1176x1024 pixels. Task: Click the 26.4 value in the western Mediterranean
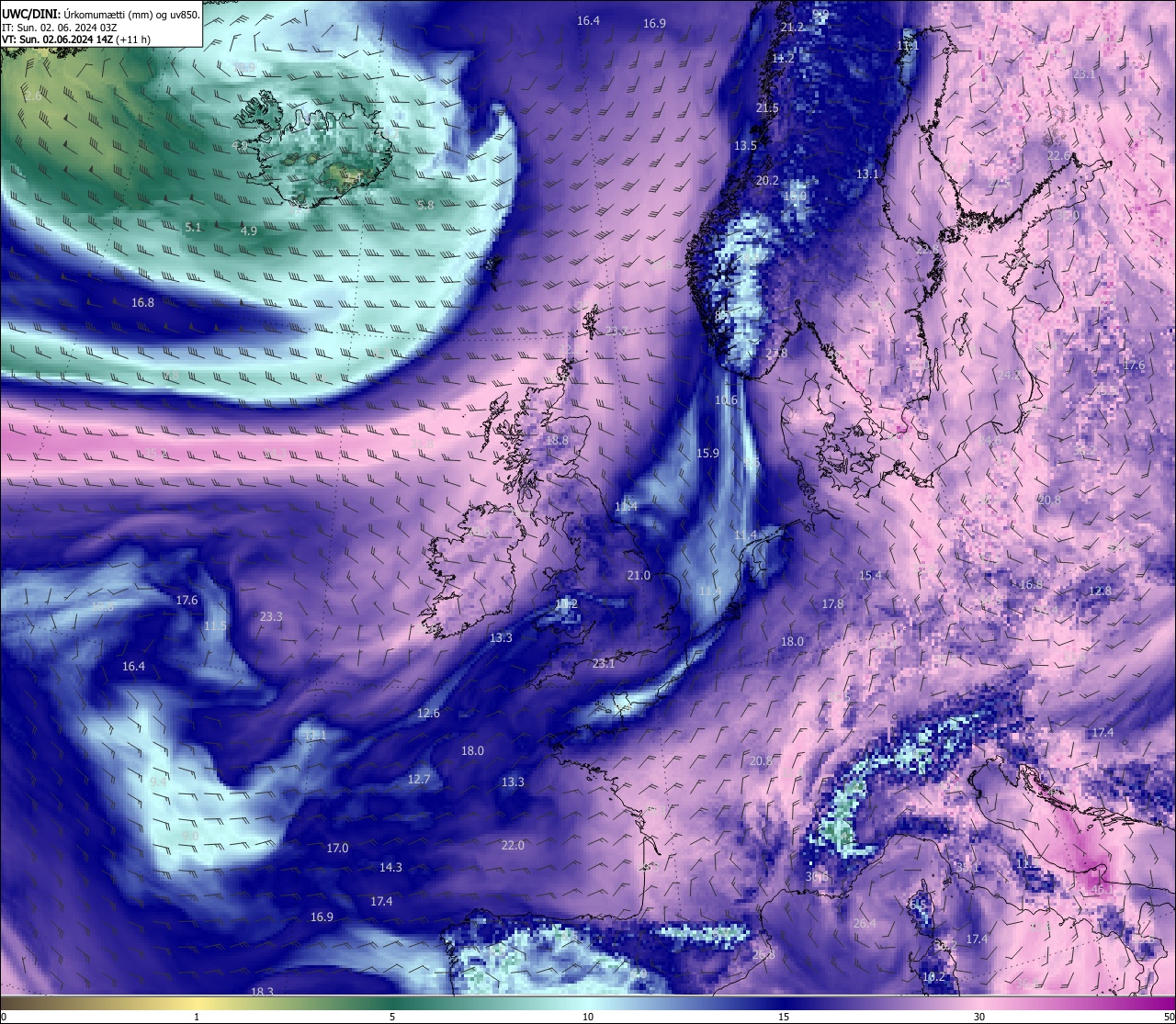click(865, 924)
